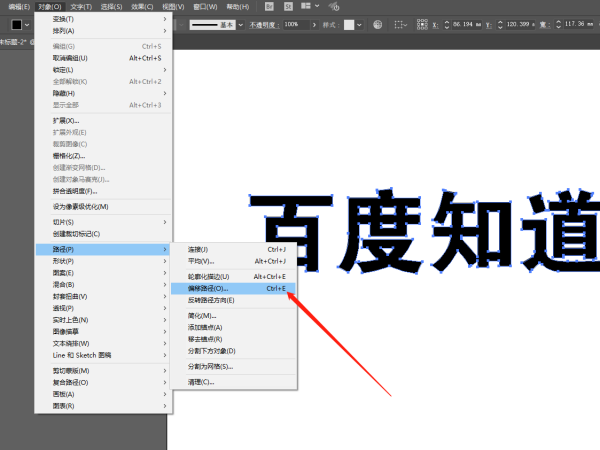Screen dimensions: 600x450
Task: Open the arrange documents layout icon
Action: point(306,6)
